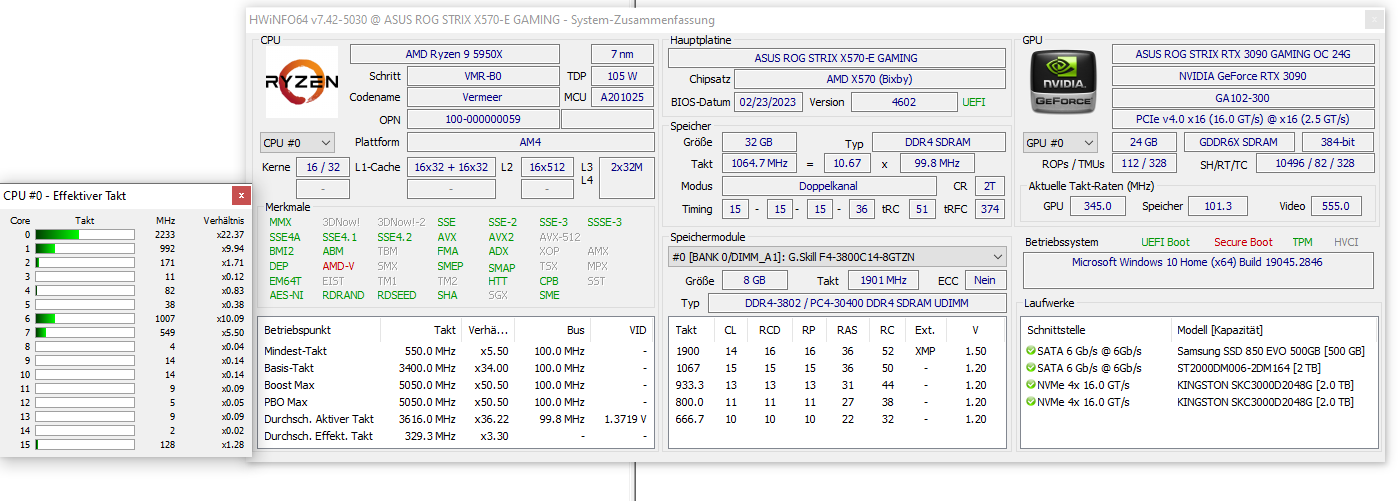Image resolution: width=1398 pixels, height=501 pixels.
Task: Click the Core 6 clock usage bar
Action: click(85, 318)
